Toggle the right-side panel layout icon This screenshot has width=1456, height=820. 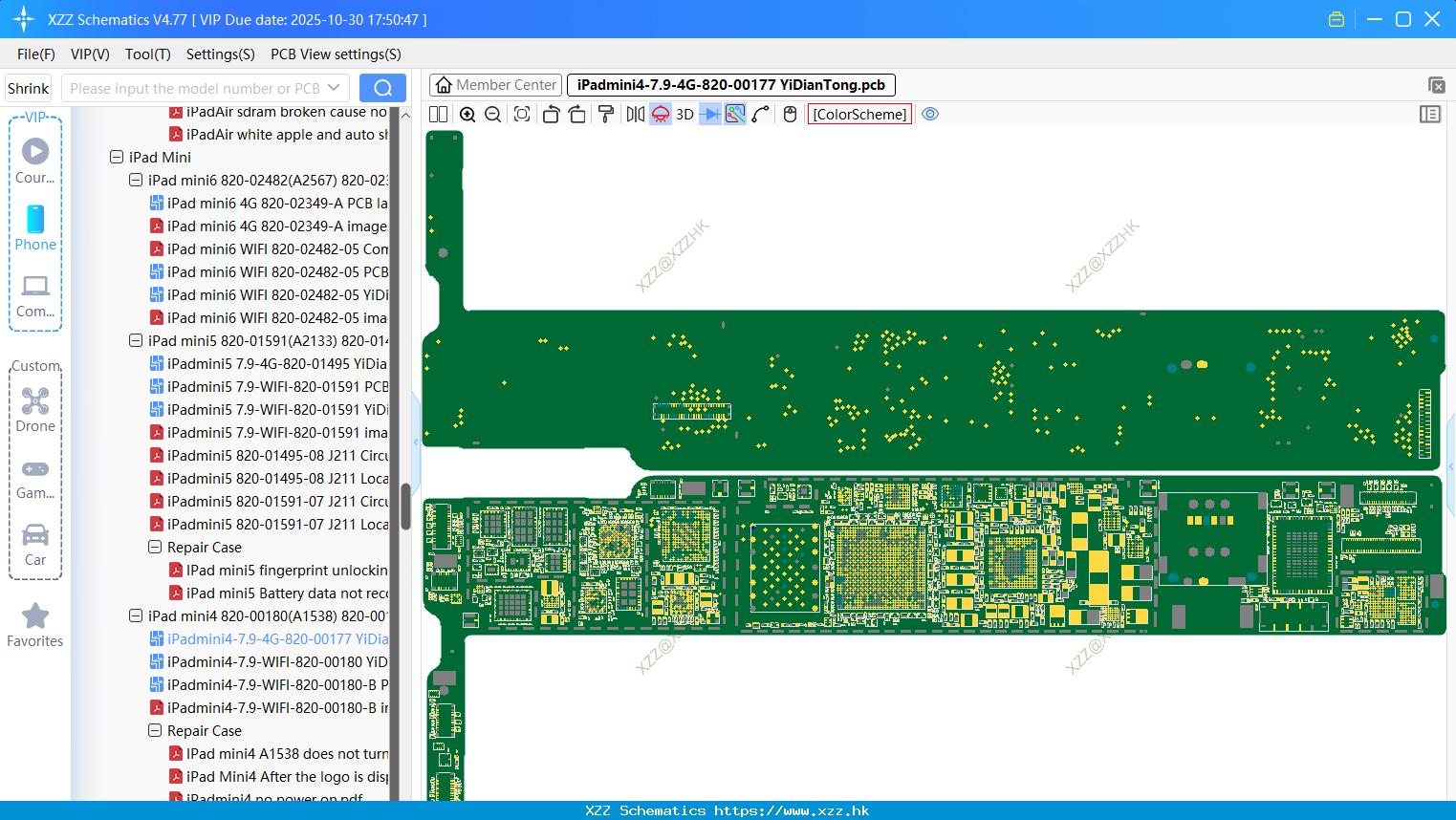pyautogui.click(x=1430, y=115)
